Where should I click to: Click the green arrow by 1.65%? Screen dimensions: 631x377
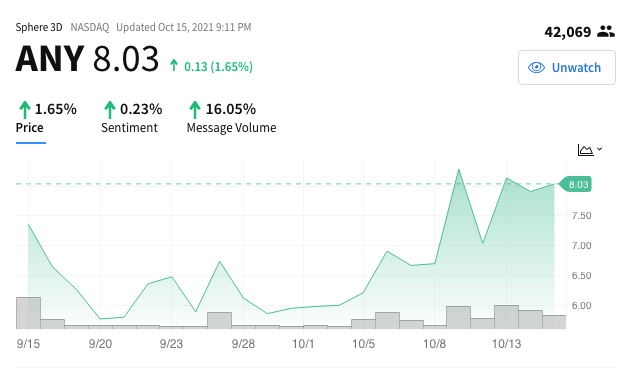click(25, 110)
